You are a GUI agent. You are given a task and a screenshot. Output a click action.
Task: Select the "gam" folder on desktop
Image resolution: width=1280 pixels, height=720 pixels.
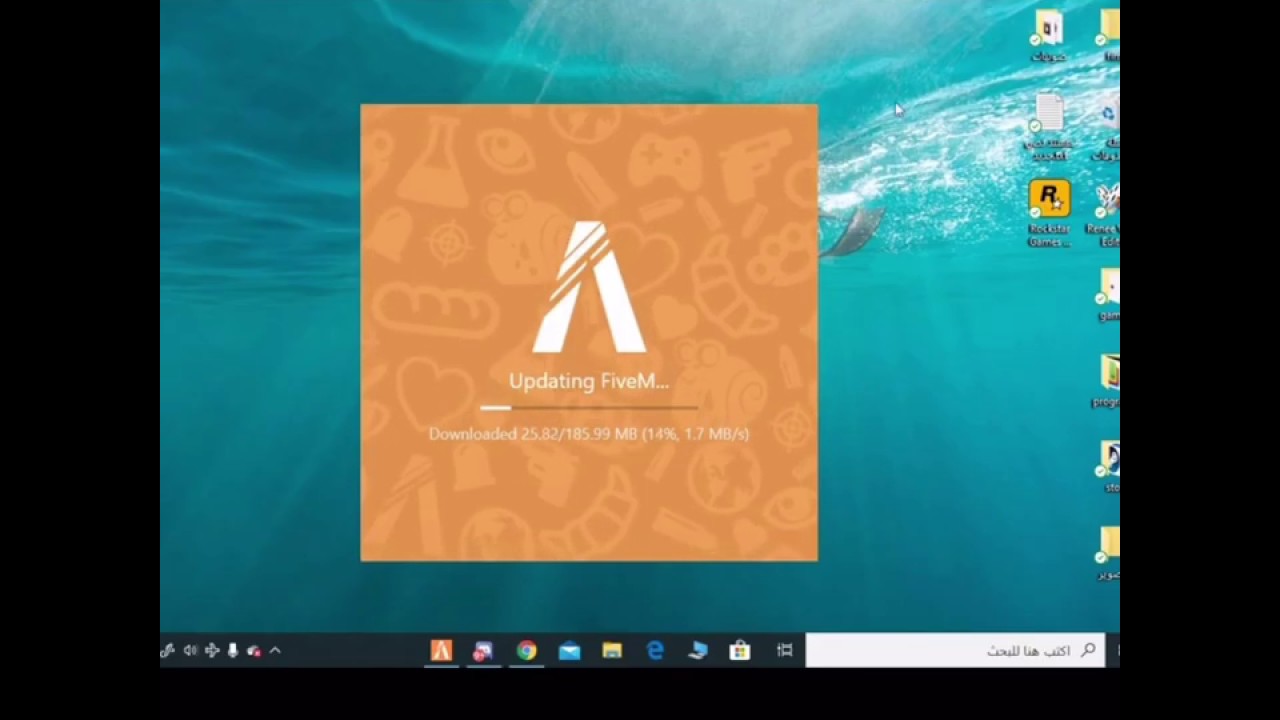pos(1108,295)
